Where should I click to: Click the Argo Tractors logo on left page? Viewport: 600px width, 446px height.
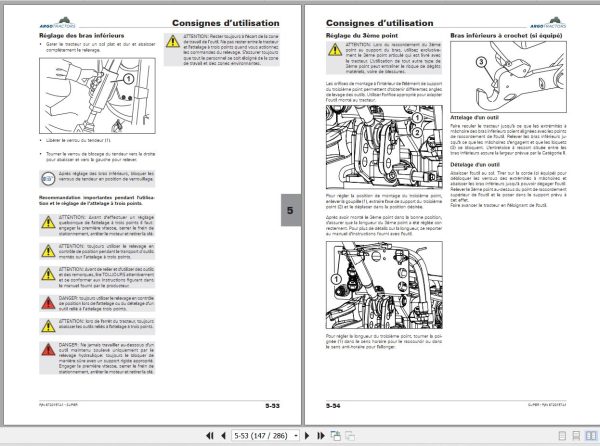click(x=57, y=23)
